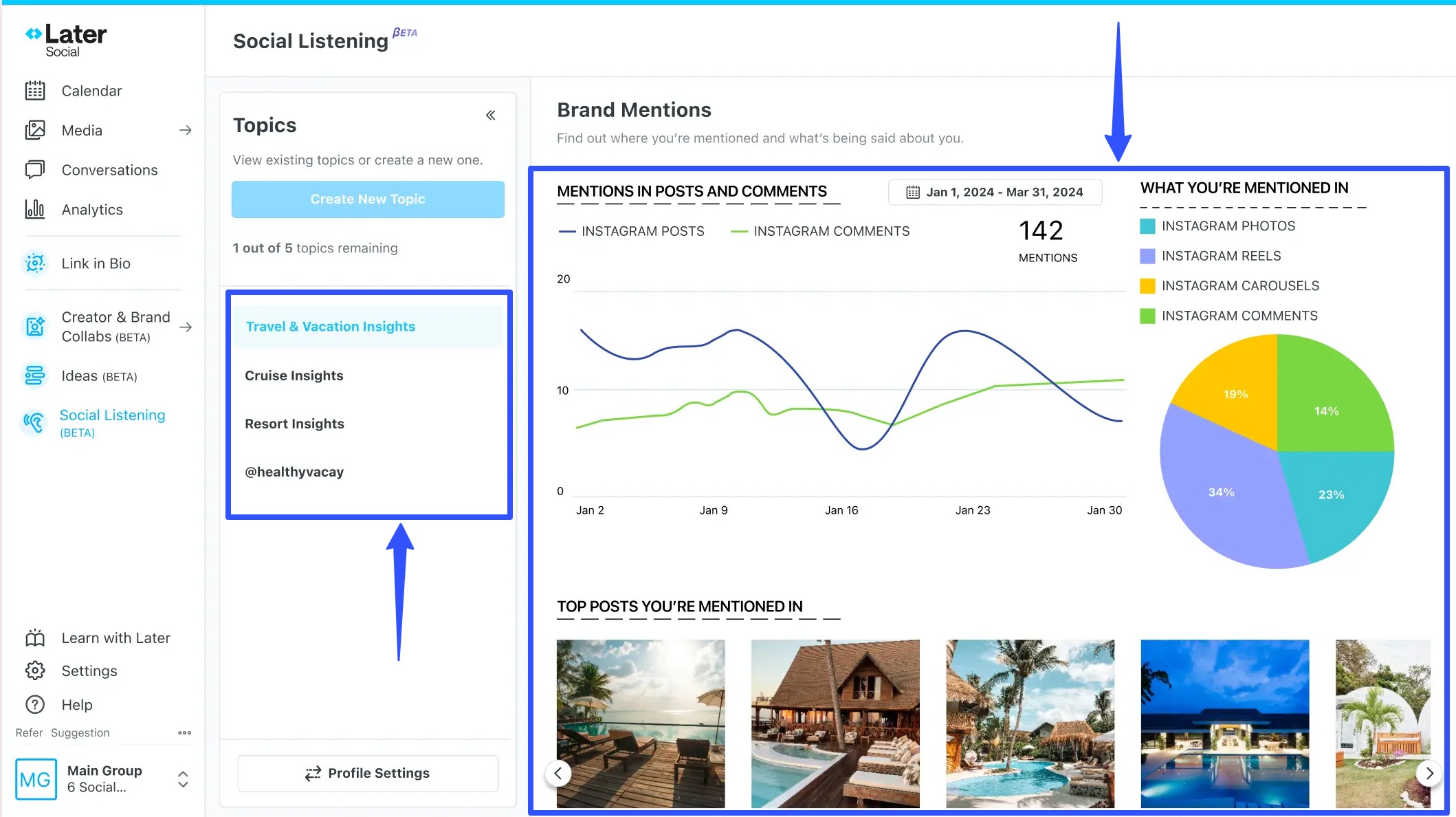Open Learn with Later

115,638
